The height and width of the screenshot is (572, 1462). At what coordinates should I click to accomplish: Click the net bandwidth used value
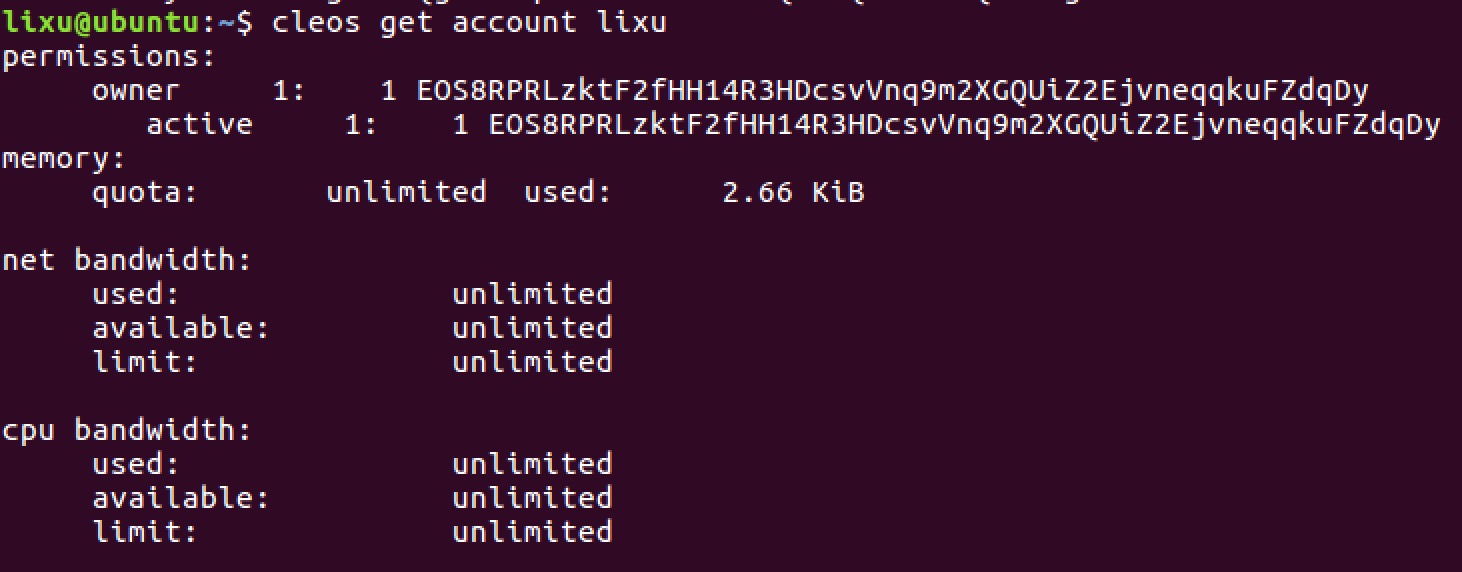532,295
